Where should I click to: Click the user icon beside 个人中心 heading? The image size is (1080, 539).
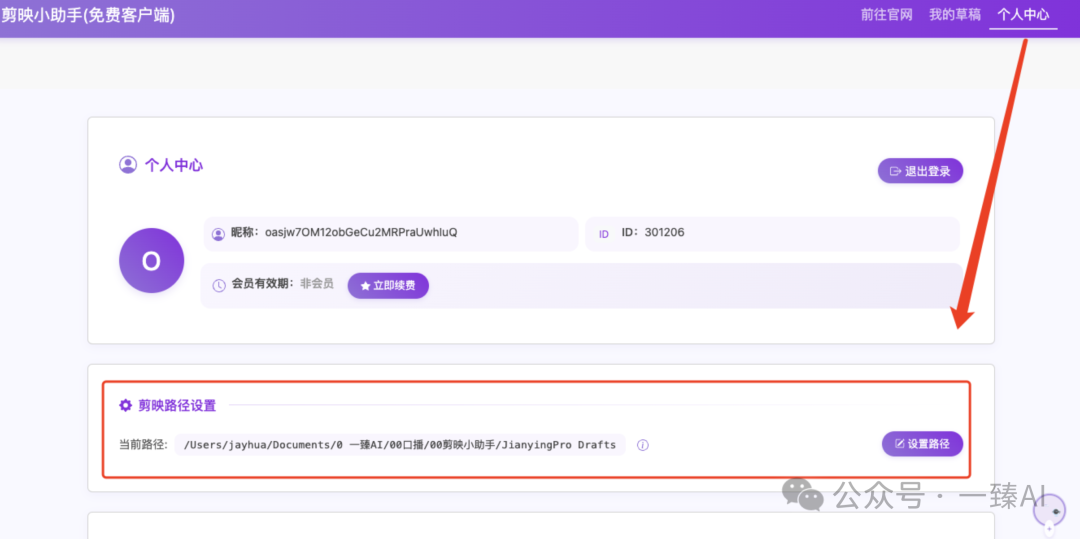pos(127,165)
